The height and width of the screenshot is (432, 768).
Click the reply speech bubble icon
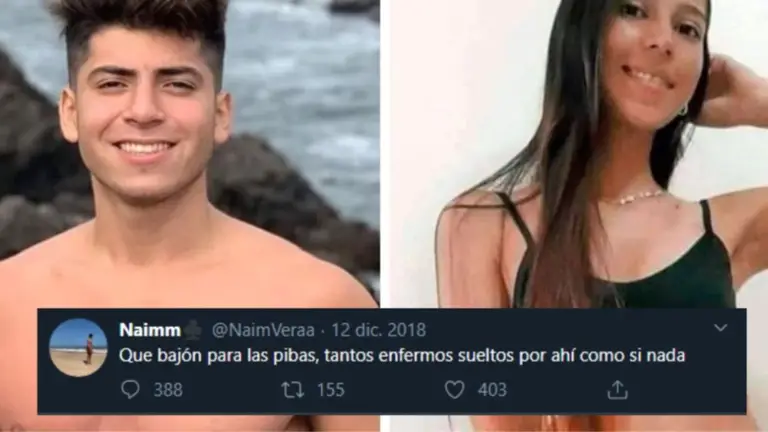[x=130, y=390]
